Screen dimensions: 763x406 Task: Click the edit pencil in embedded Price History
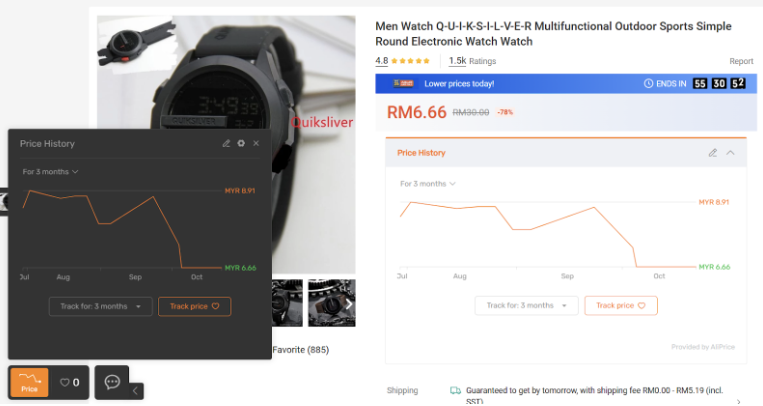point(713,153)
